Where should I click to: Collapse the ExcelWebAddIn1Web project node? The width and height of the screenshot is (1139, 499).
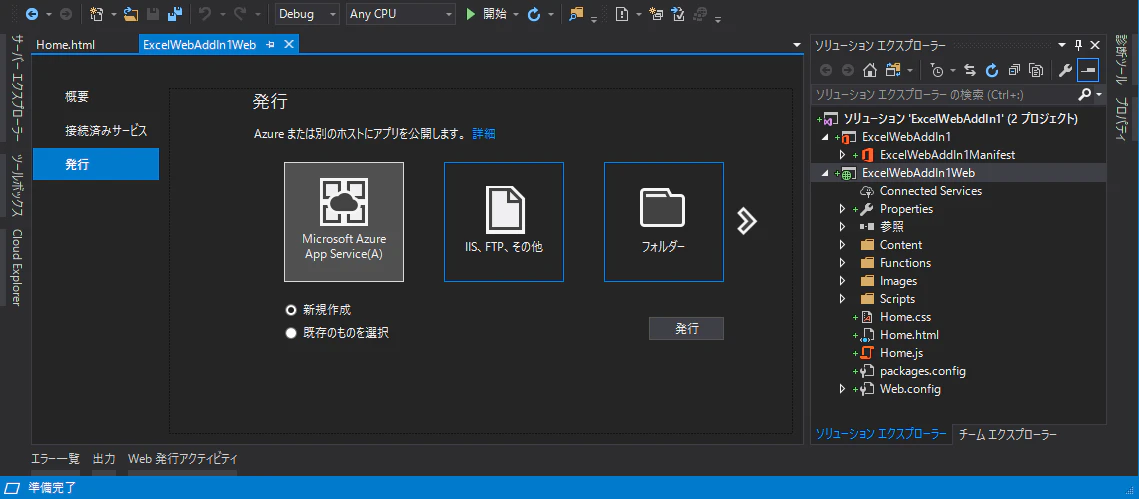click(824, 173)
